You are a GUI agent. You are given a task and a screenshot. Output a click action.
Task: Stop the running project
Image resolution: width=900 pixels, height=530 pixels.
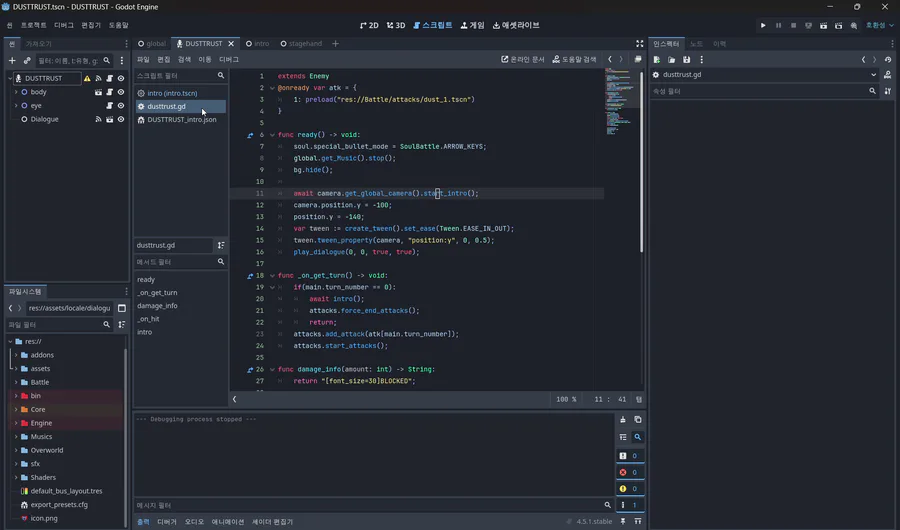click(x=793, y=25)
